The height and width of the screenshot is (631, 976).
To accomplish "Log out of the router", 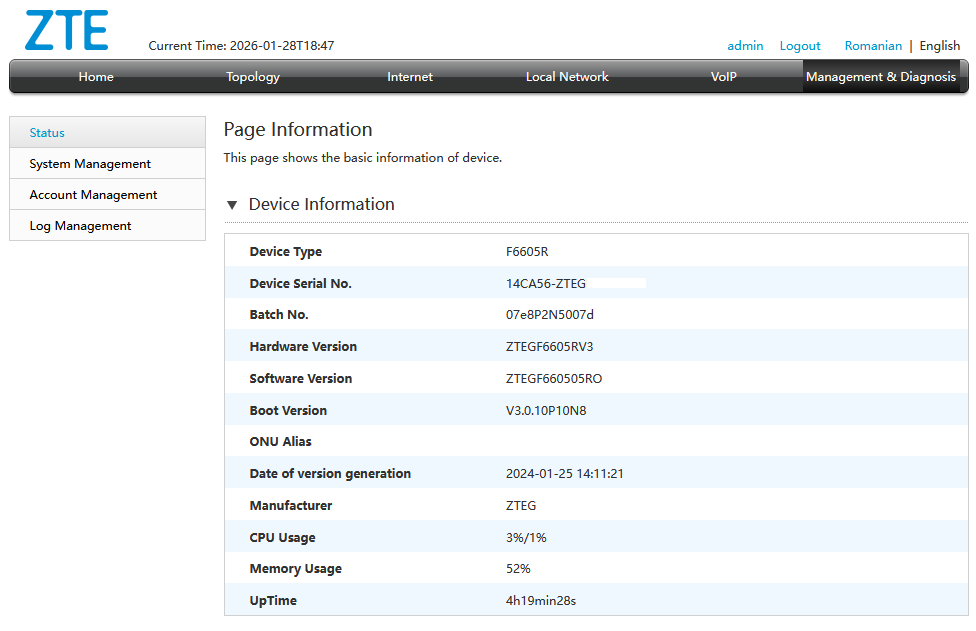I will 800,45.
